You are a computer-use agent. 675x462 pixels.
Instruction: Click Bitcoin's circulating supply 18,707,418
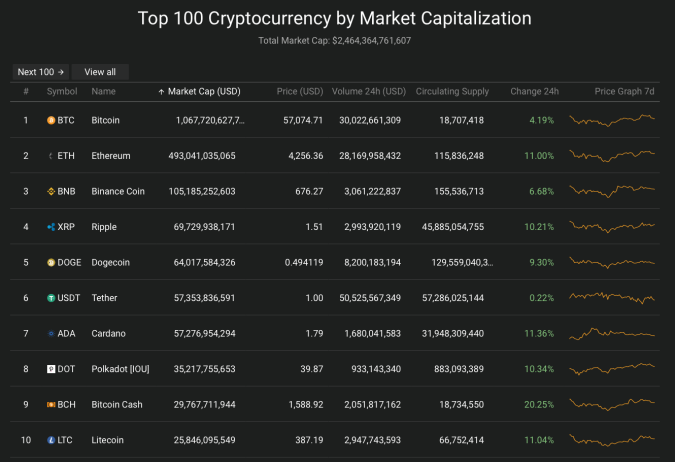[x=461, y=120]
